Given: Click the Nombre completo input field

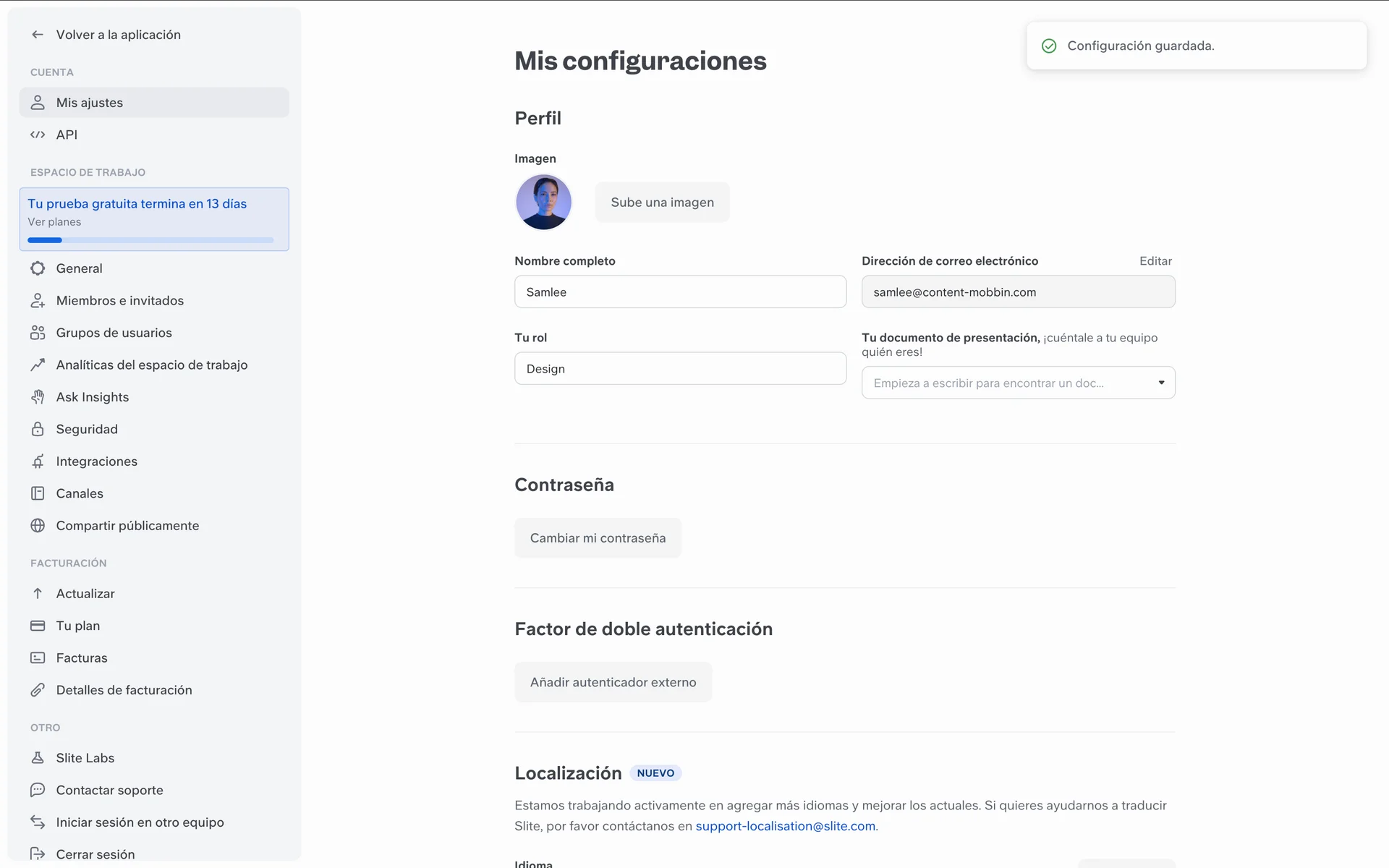Looking at the screenshot, I should coord(680,292).
